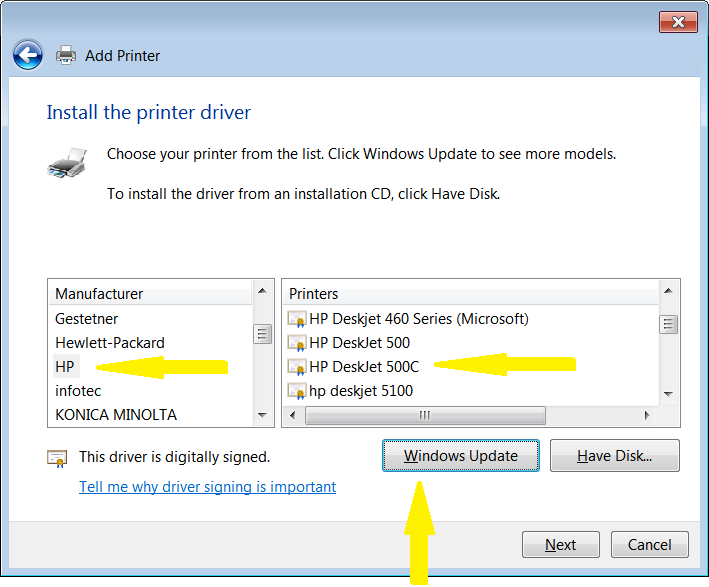Choose hp deskjet 5100 printer

(x=361, y=391)
